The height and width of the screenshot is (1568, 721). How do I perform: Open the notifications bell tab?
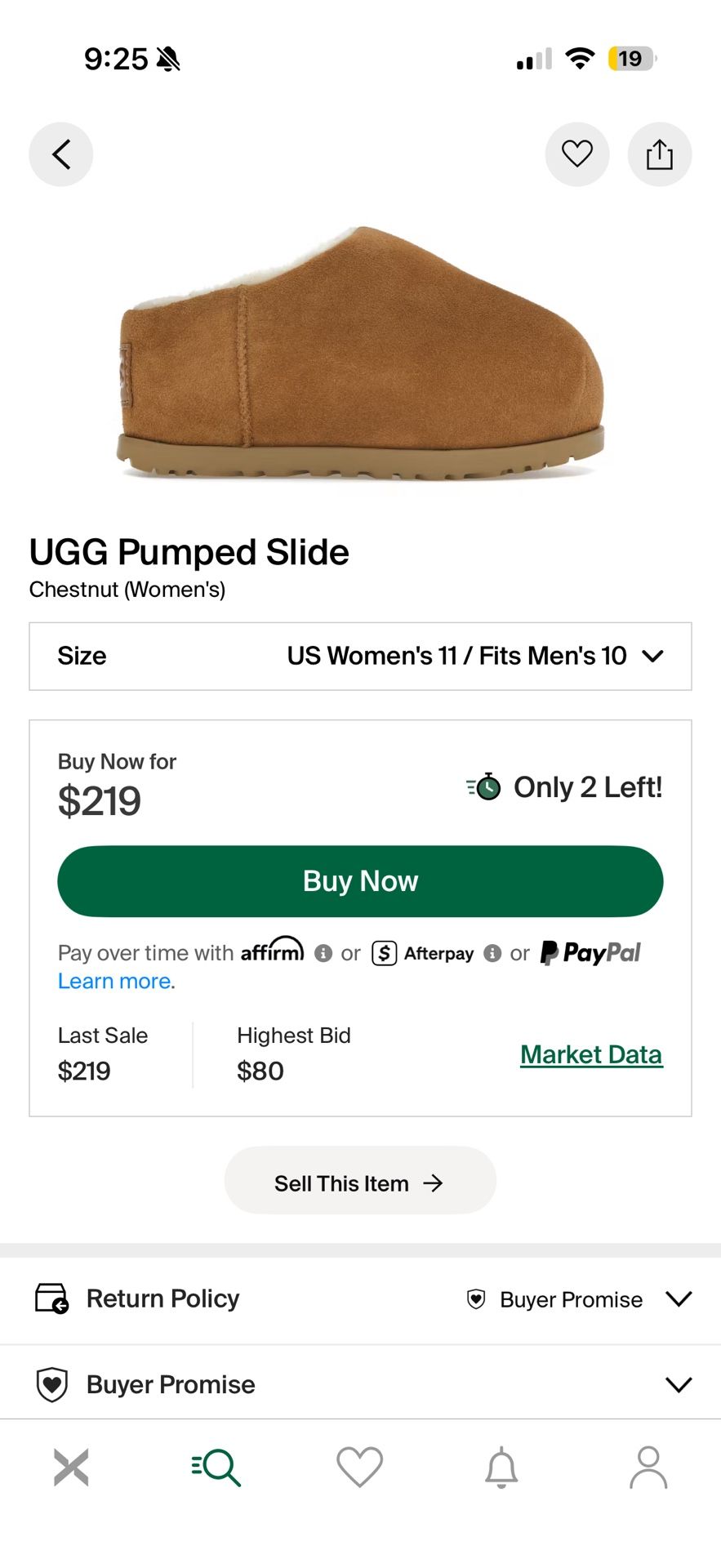pos(501,1468)
